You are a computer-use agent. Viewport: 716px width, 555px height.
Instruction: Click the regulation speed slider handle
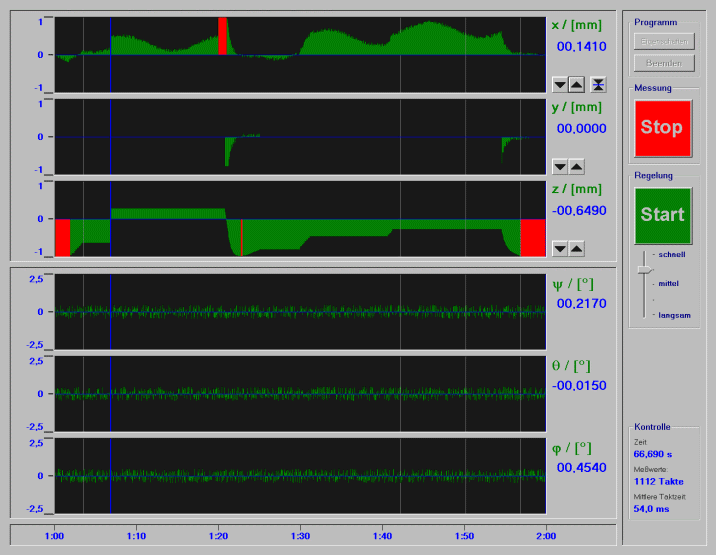tap(645, 270)
